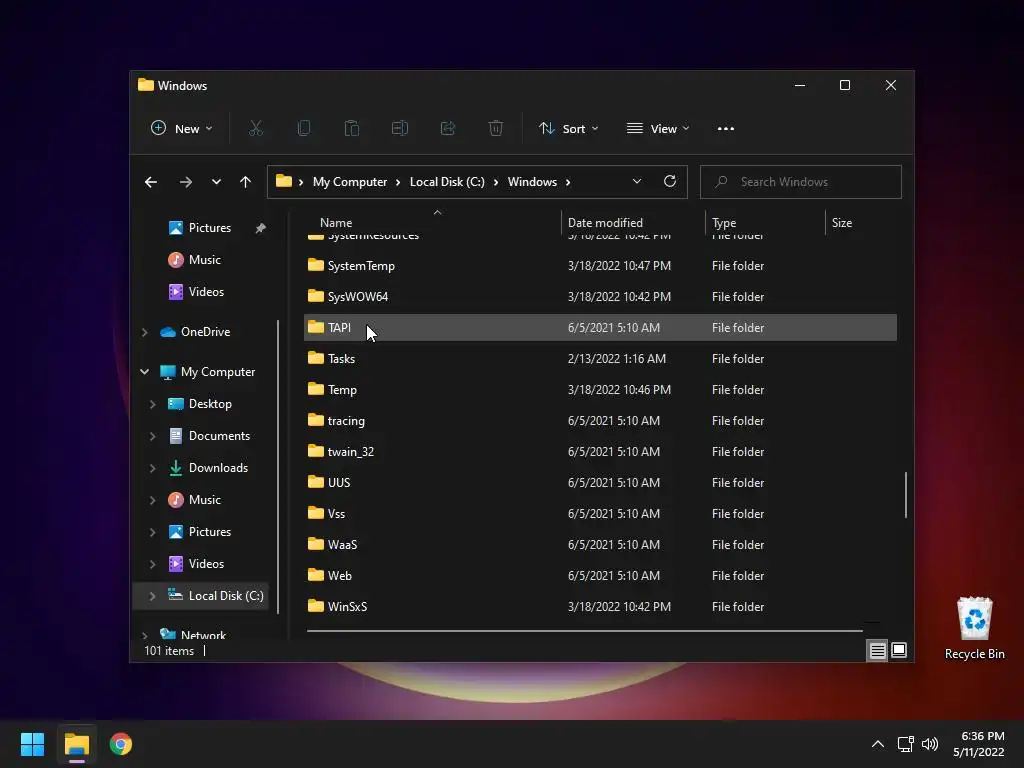Go forward with the right arrow

click(185, 182)
